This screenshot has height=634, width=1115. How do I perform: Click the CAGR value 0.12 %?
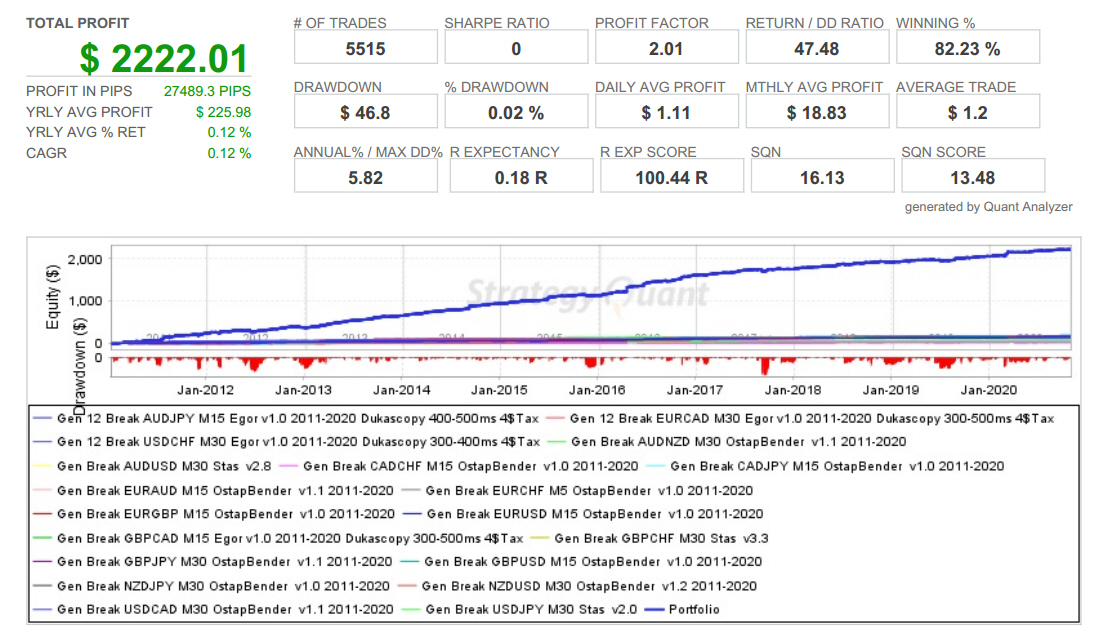coord(229,153)
